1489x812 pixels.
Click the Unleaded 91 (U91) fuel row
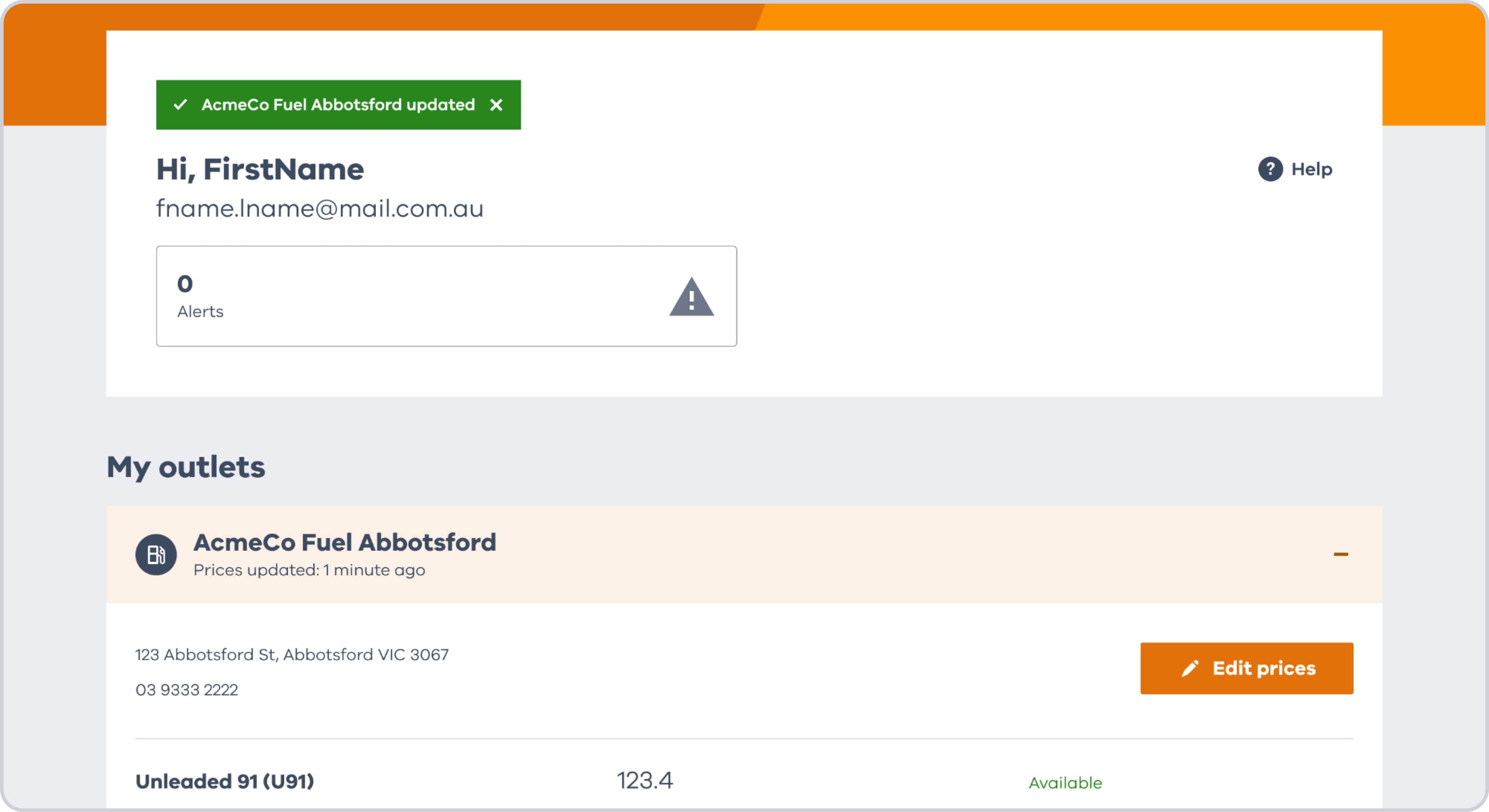(744, 781)
